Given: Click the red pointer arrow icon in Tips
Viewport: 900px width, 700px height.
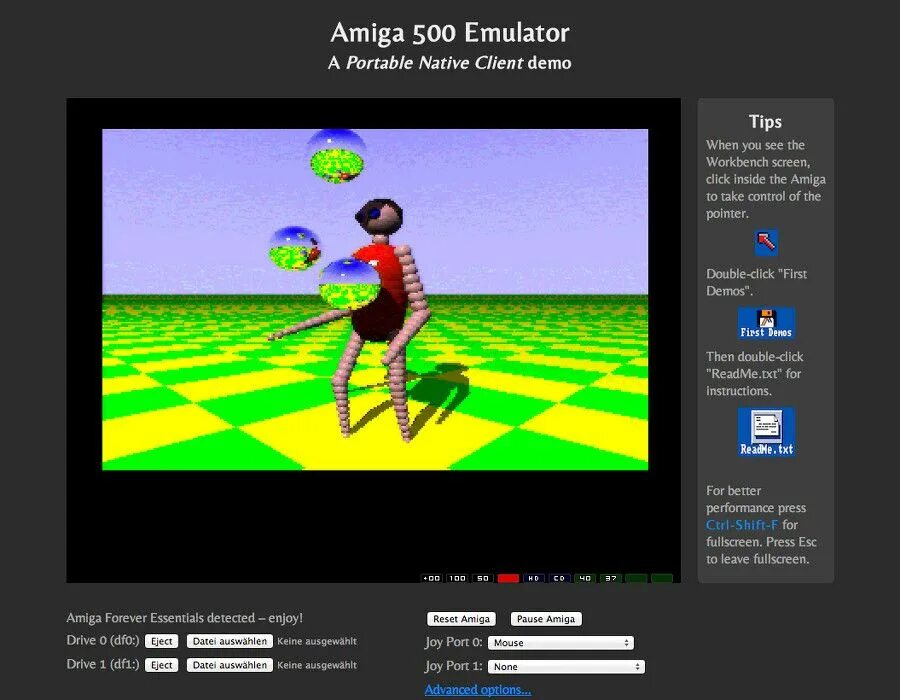Looking at the screenshot, I should [x=766, y=243].
